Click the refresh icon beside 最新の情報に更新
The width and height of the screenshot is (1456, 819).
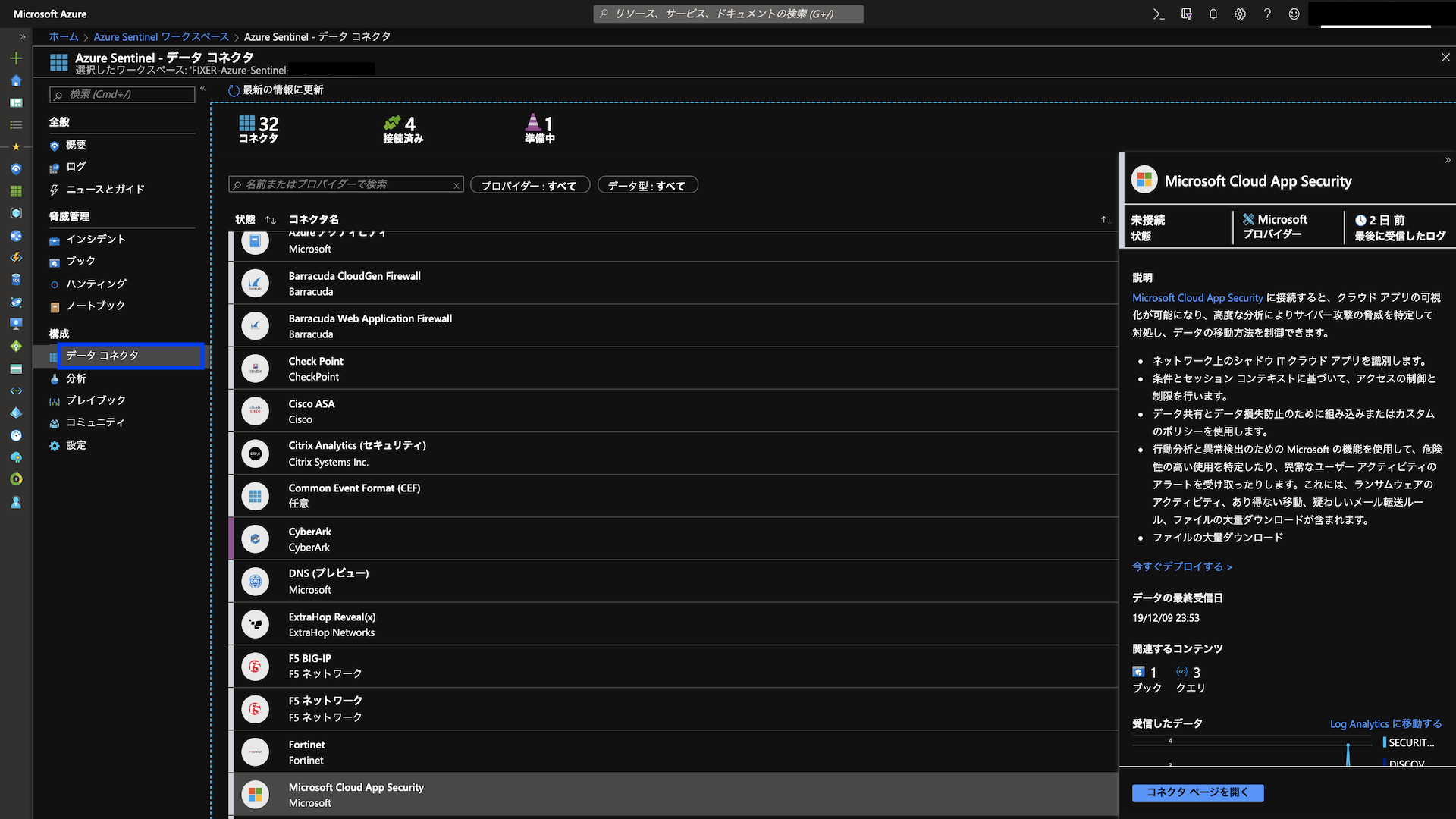pyautogui.click(x=234, y=90)
